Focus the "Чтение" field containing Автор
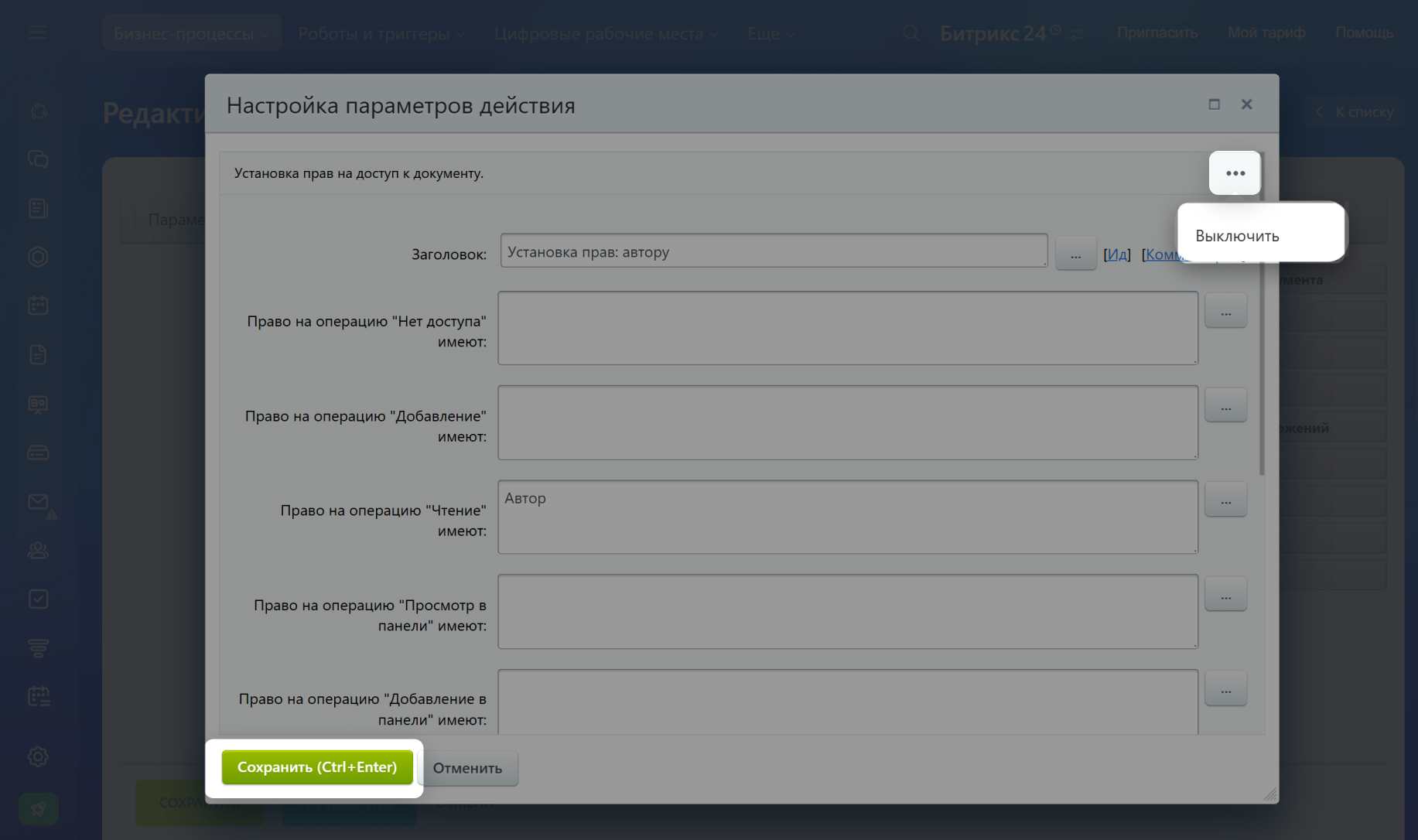 click(x=848, y=517)
